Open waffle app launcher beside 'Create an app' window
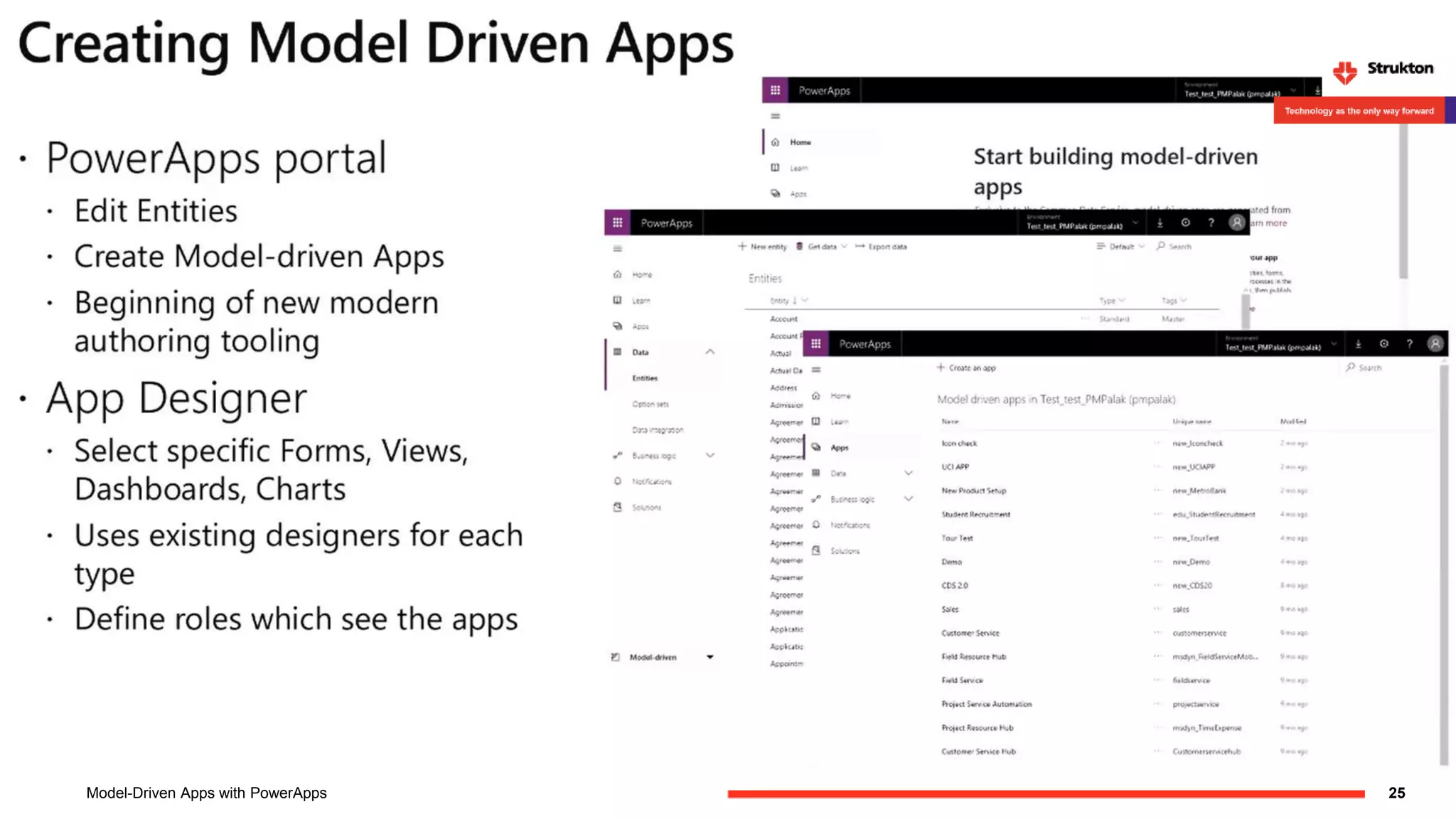1456x819 pixels. [815, 344]
